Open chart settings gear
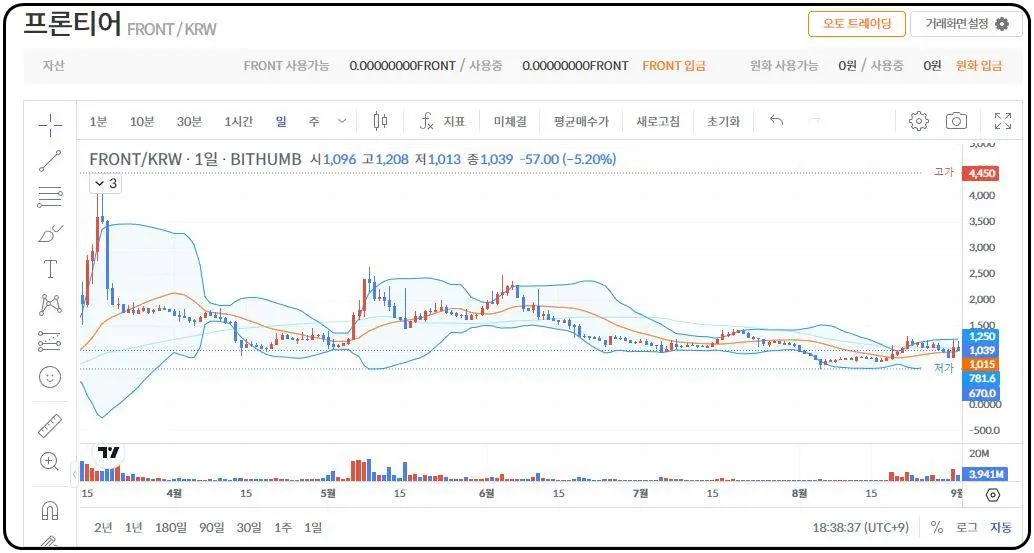1034x553 pixels. coord(919,121)
